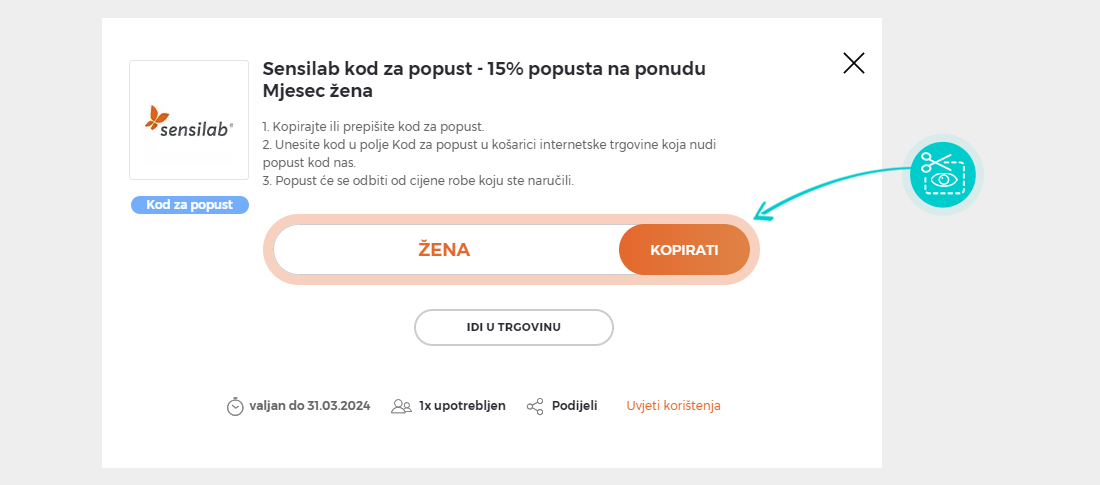Click the clock icon beside validity date
This screenshot has height=485, width=1100.
[x=235, y=406]
